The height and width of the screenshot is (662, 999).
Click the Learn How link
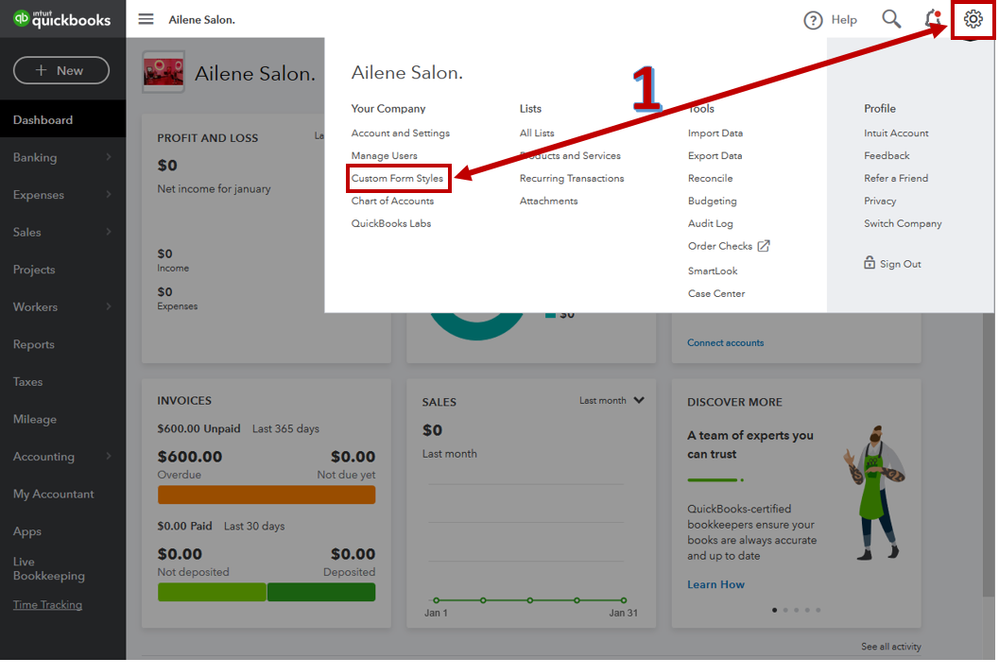coord(717,585)
